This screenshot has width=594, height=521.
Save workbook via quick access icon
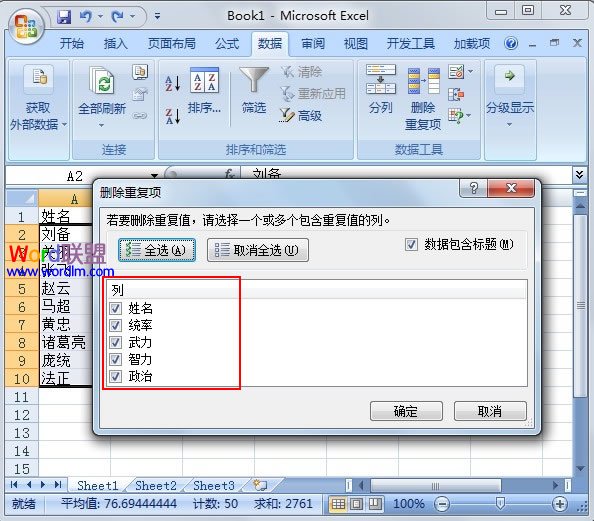(64, 17)
